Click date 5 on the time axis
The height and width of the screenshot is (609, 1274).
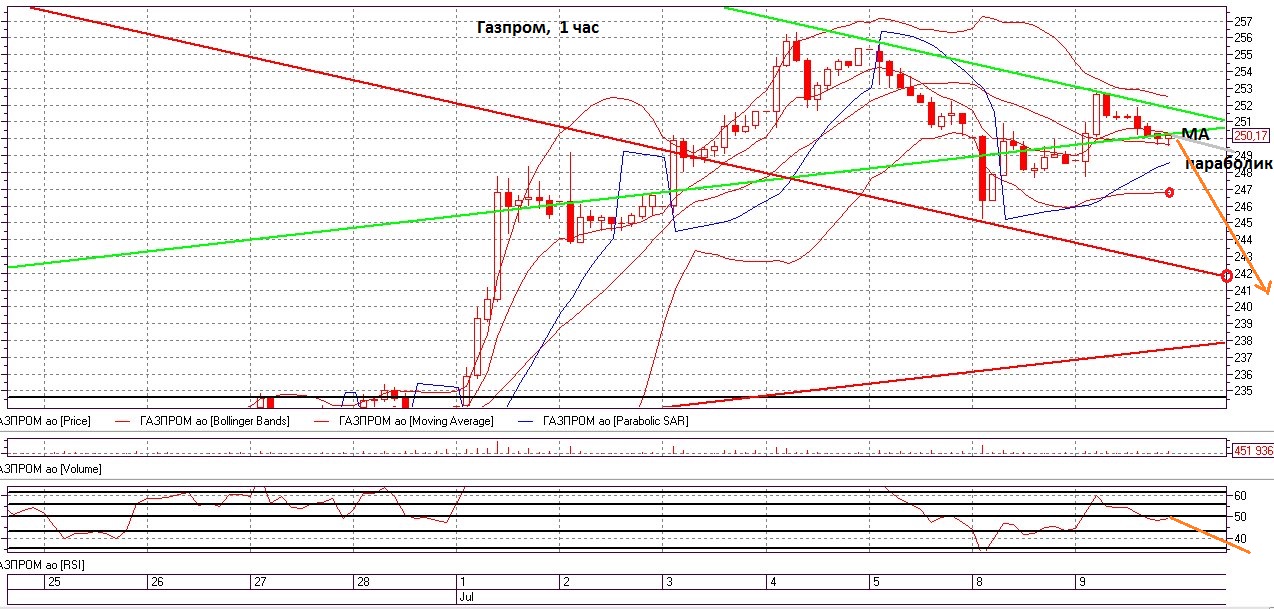[875, 581]
